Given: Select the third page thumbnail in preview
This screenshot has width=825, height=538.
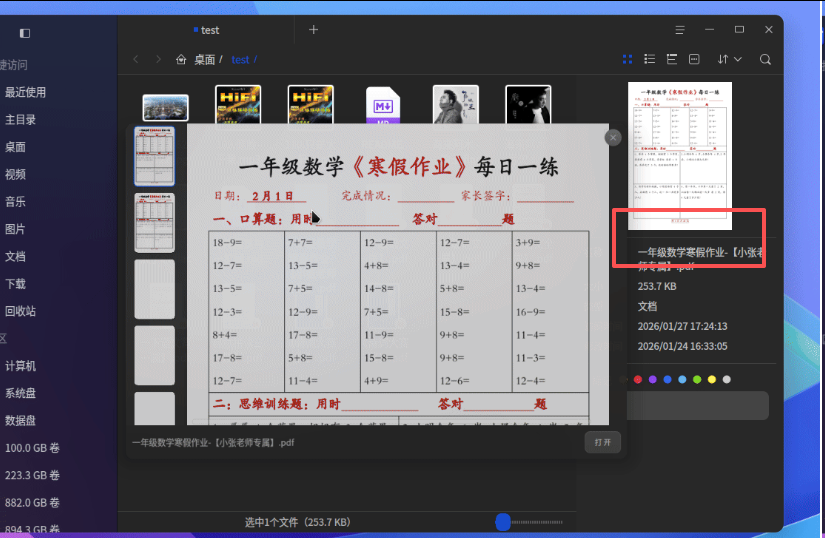Looking at the screenshot, I should [154, 289].
